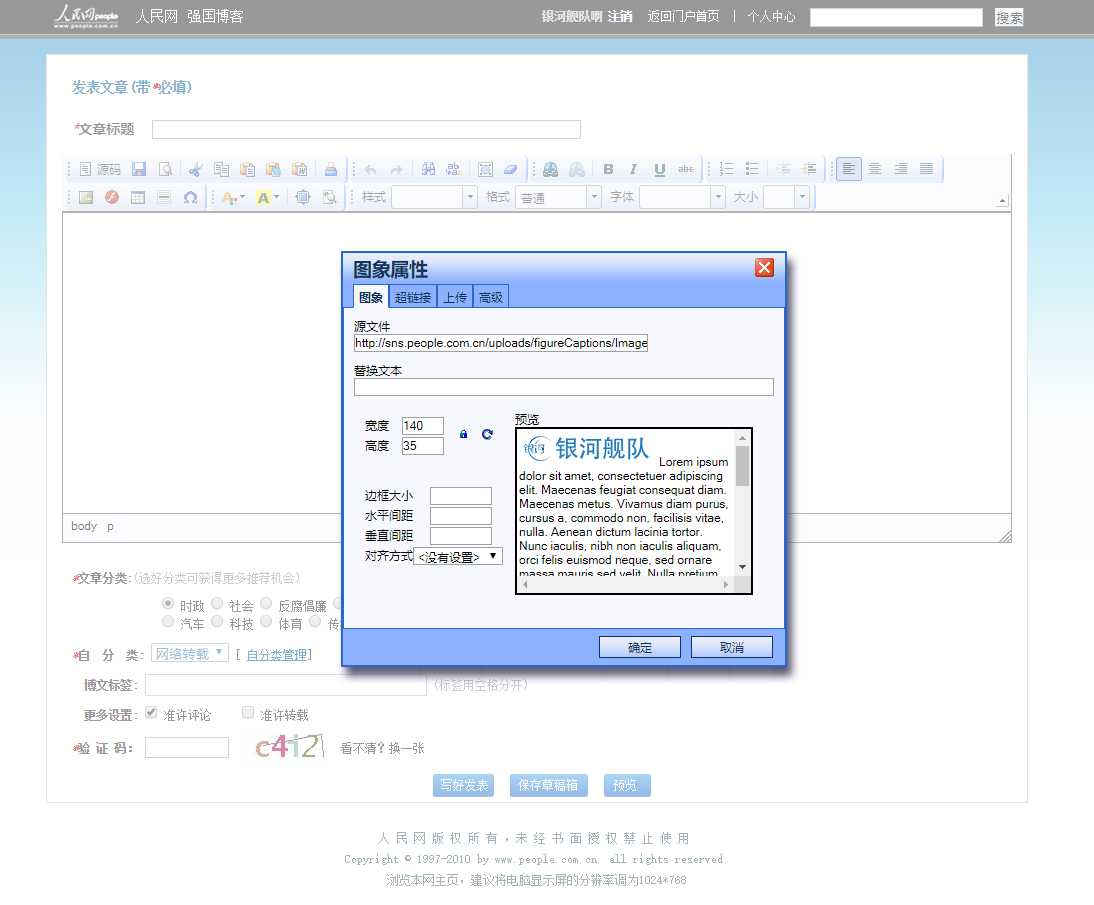Toggle the 准许评论 checkbox

tap(151, 713)
